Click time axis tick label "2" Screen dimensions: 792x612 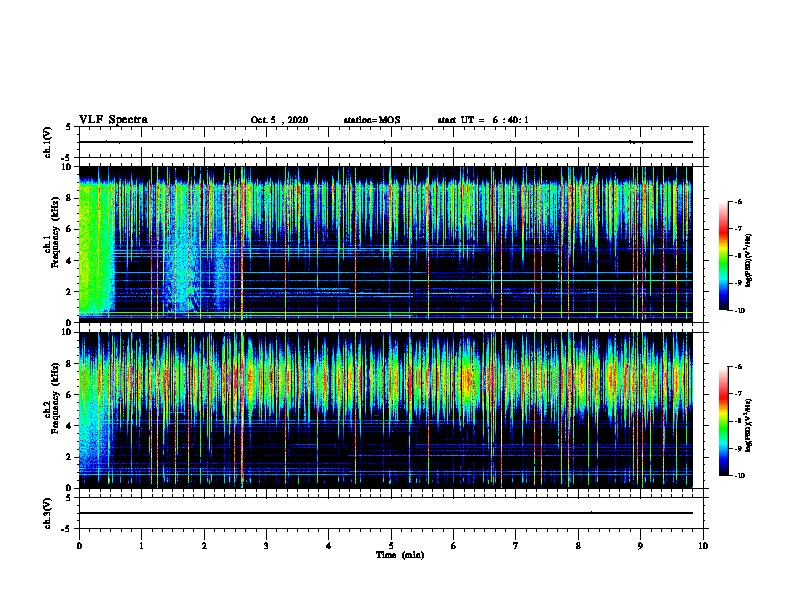(204, 545)
